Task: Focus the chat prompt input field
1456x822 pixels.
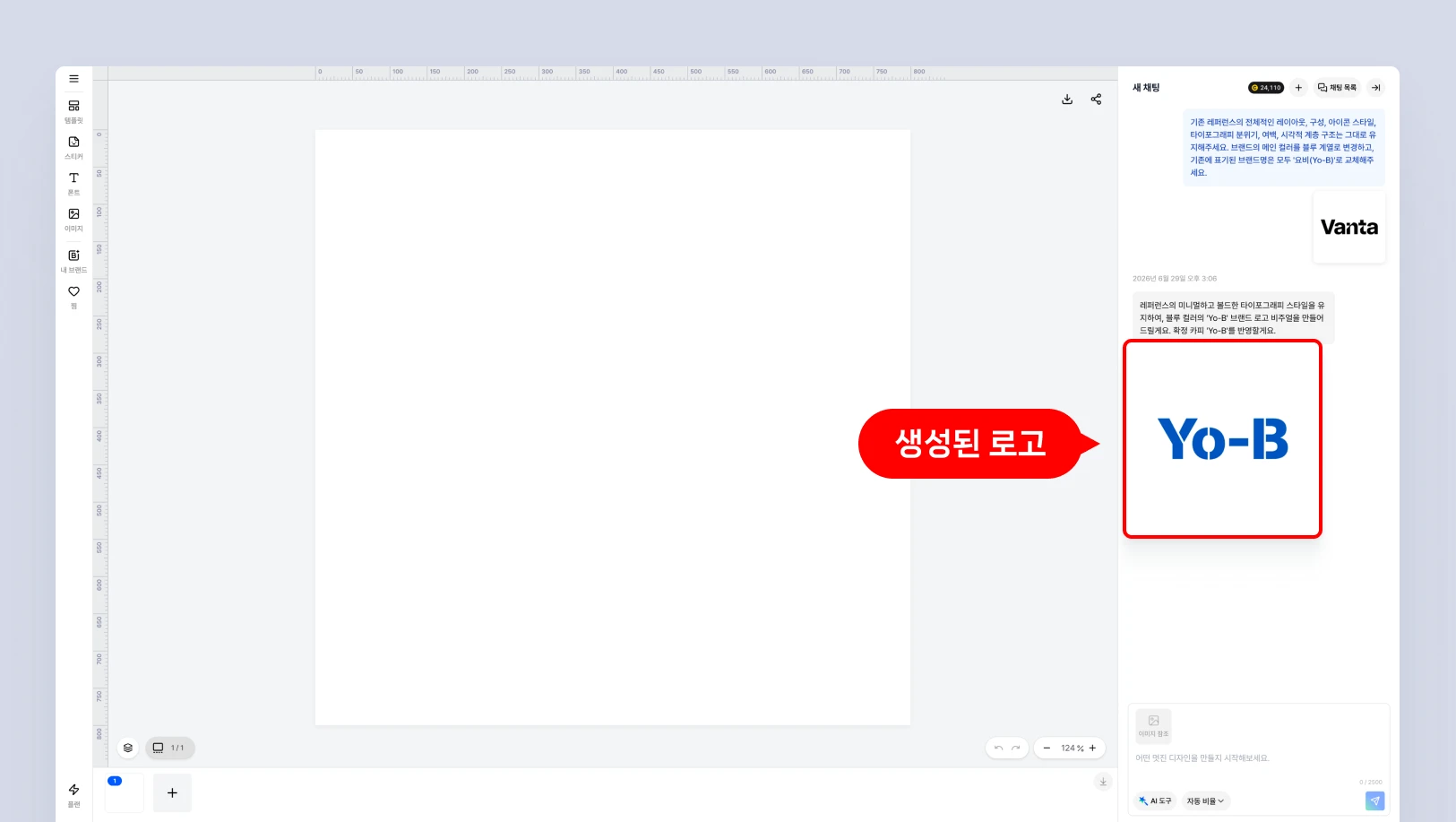Action: 1258,758
